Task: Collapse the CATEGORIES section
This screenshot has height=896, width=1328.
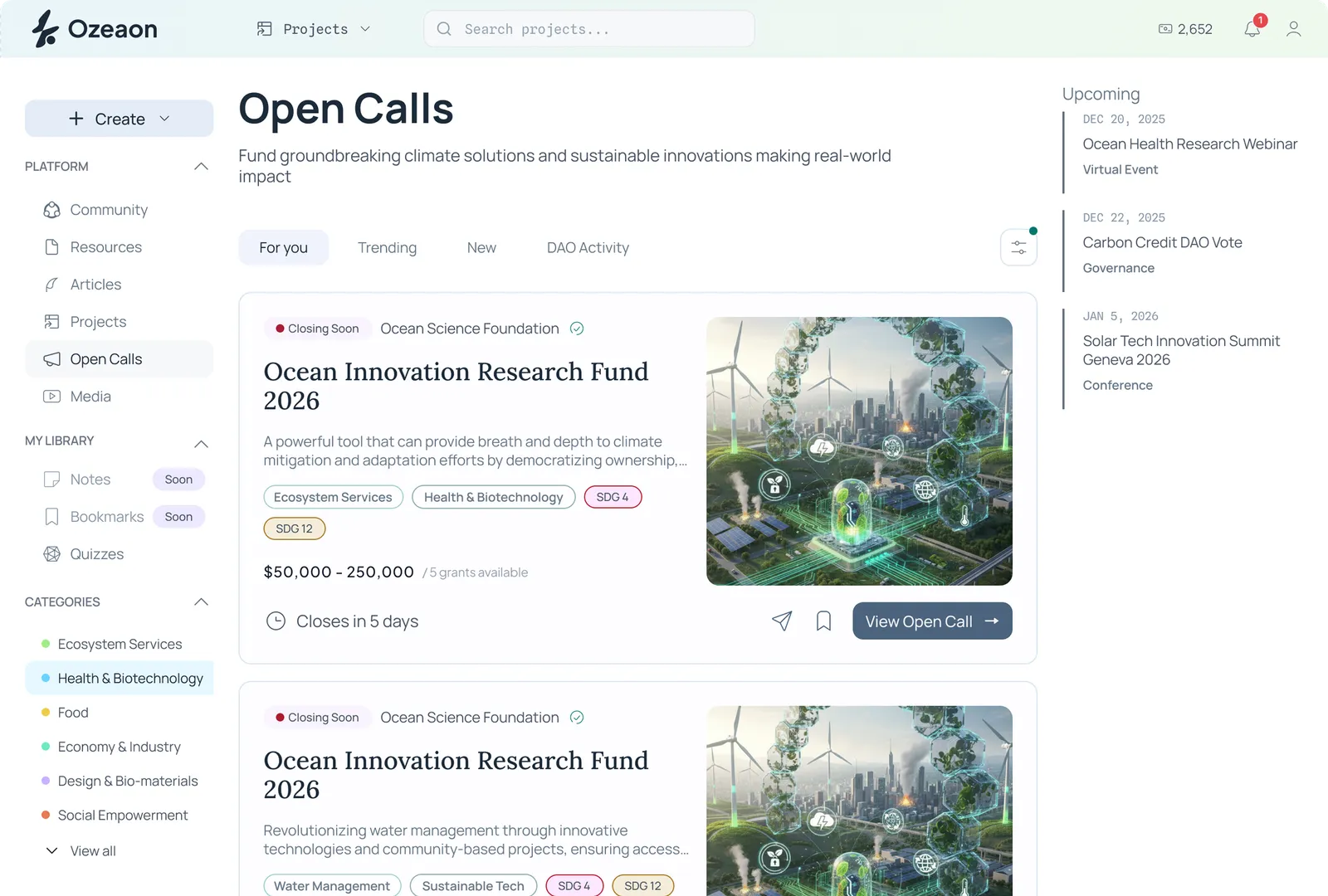Action: pyautogui.click(x=201, y=601)
